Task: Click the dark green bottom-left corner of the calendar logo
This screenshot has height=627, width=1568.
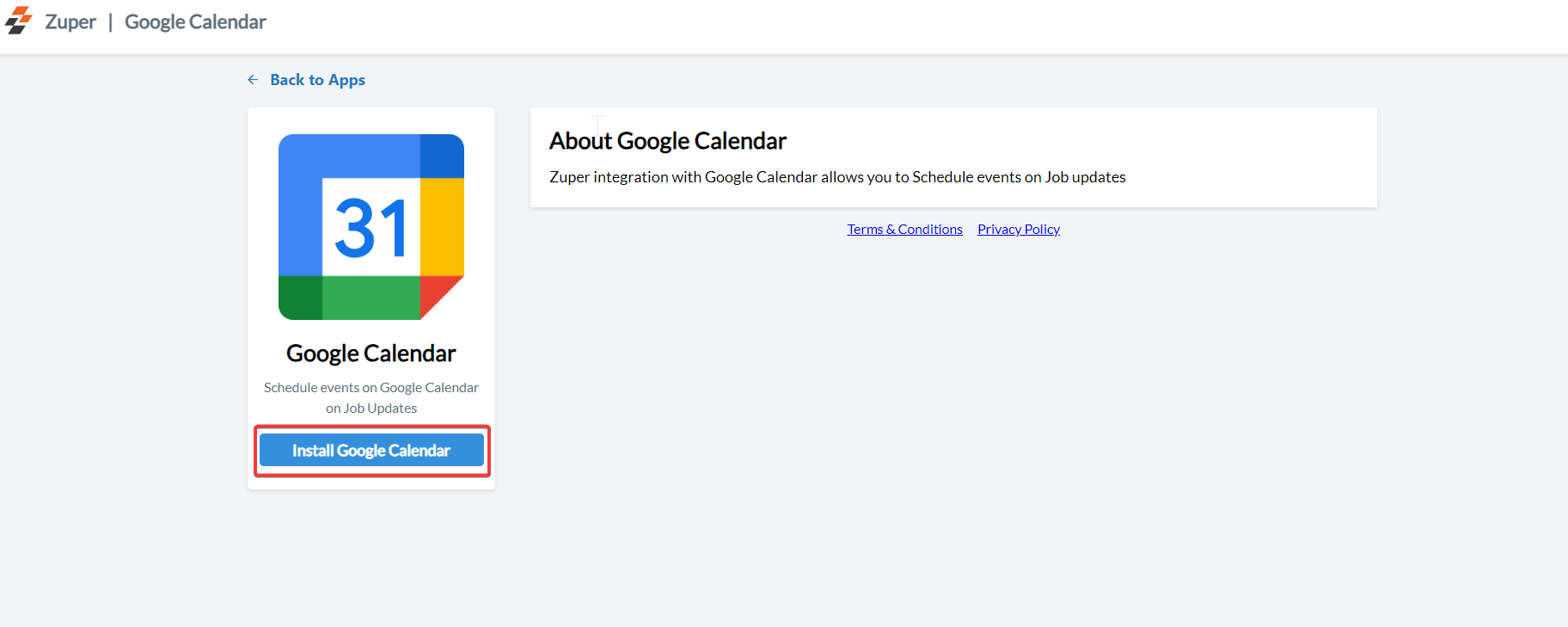Action: pyautogui.click(x=300, y=298)
